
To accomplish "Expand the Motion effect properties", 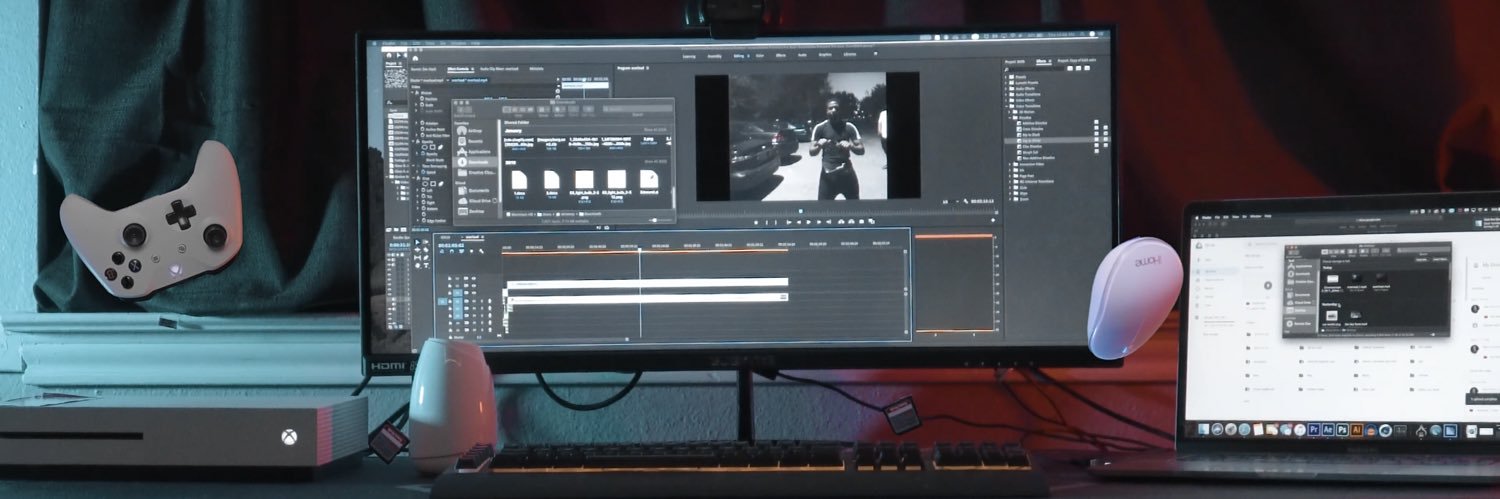I will pos(413,93).
